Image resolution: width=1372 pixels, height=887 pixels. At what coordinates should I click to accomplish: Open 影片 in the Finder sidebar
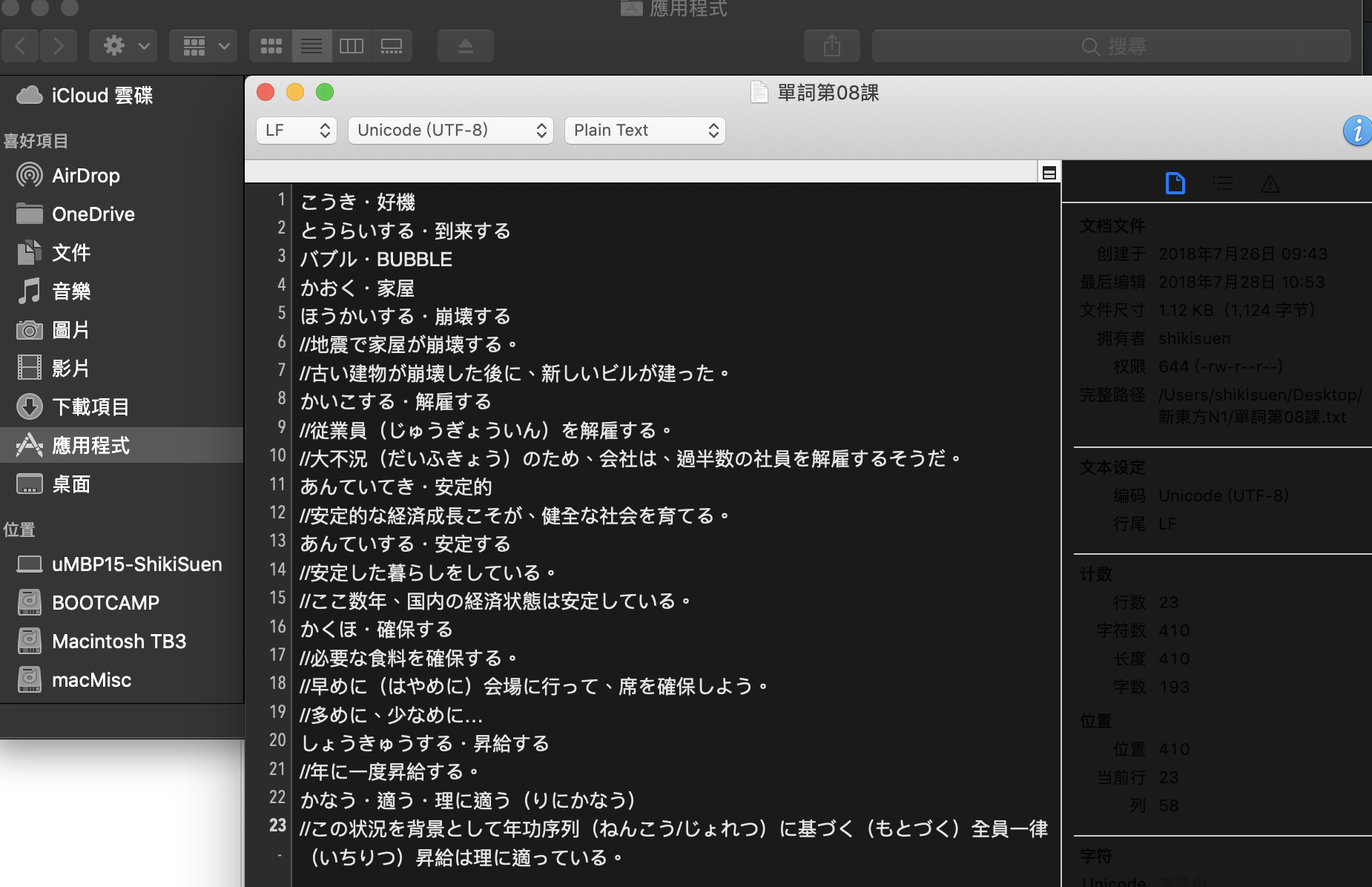coord(122,369)
